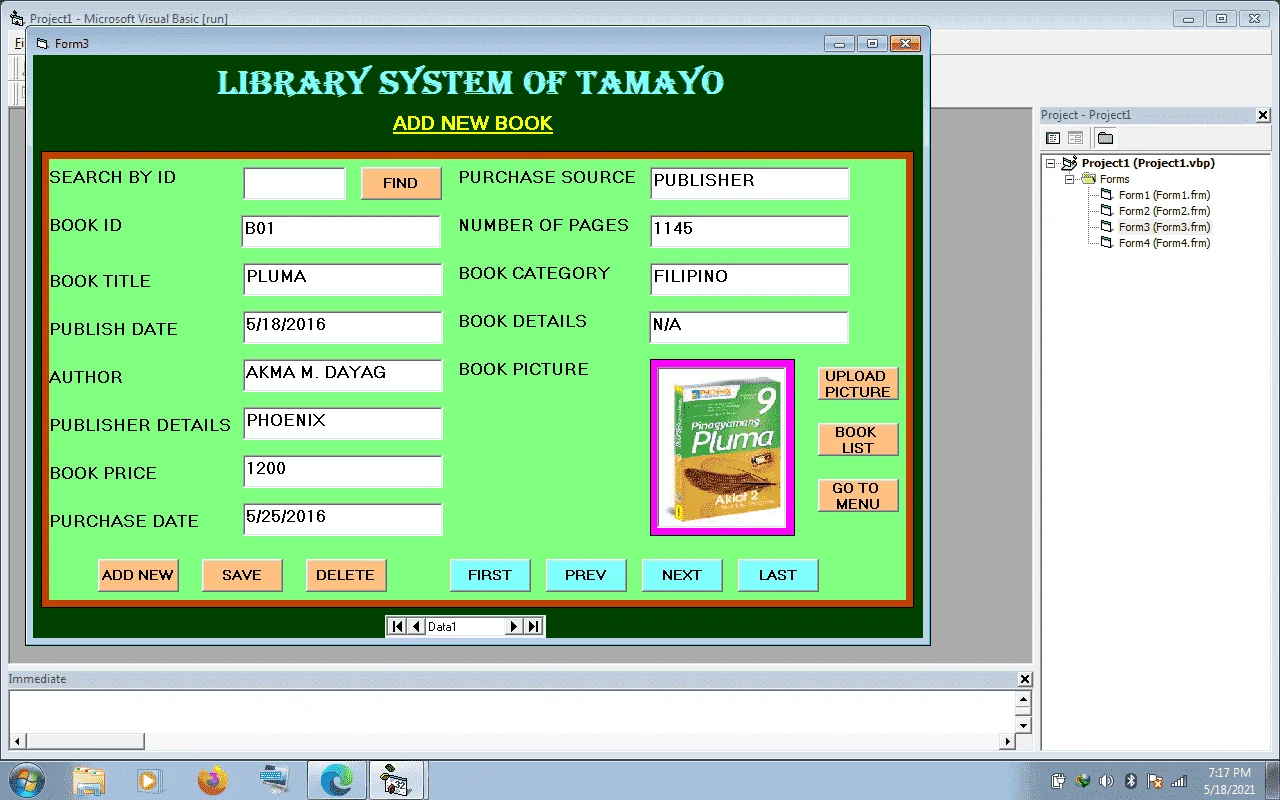This screenshot has height=800, width=1280.
Task: Click the SEARCH BY ID input box
Action: tap(294, 183)
